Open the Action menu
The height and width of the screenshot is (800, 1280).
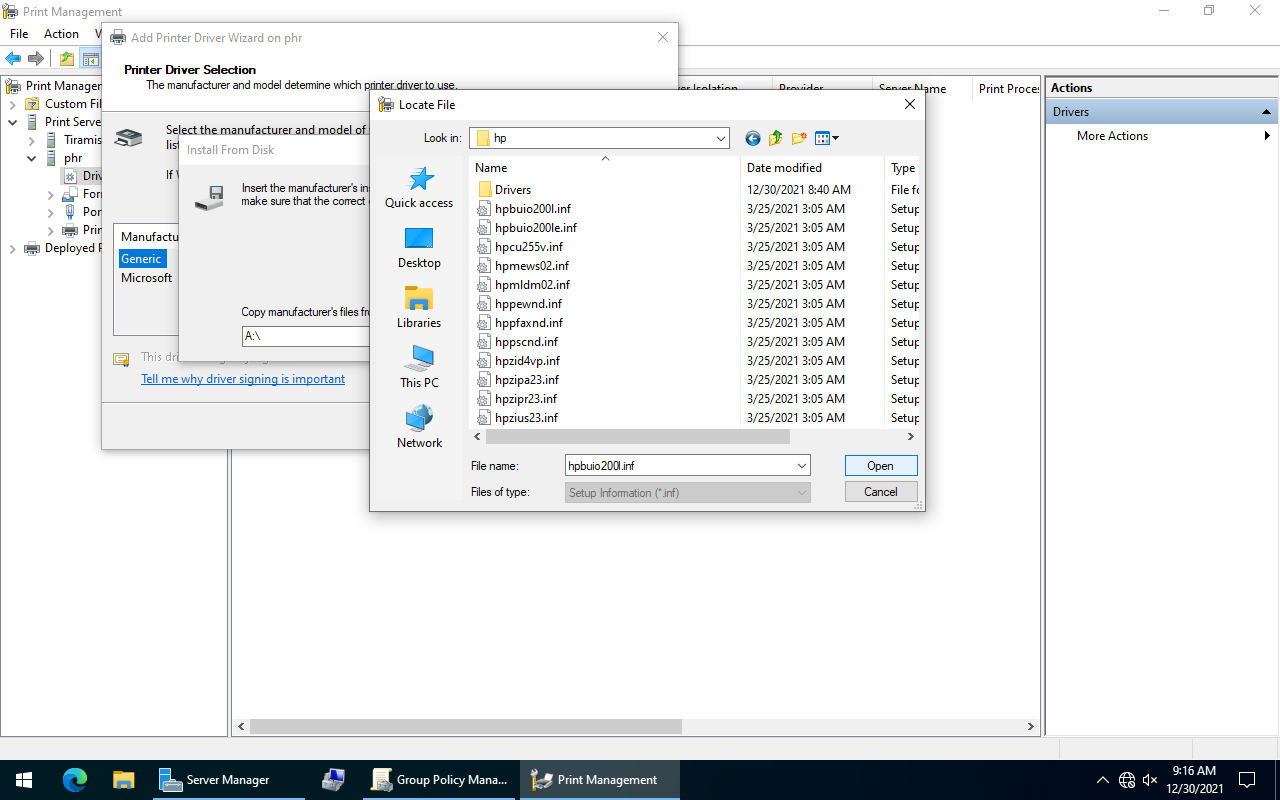point(61,34)
